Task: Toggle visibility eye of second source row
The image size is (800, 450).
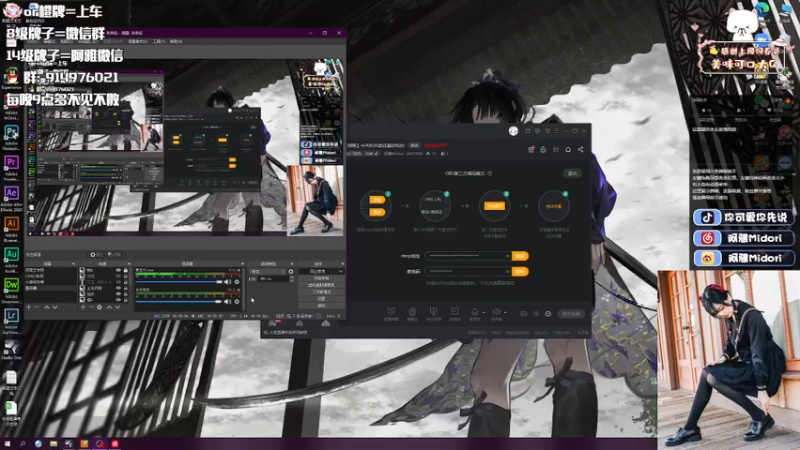Action: coord(118,276)
